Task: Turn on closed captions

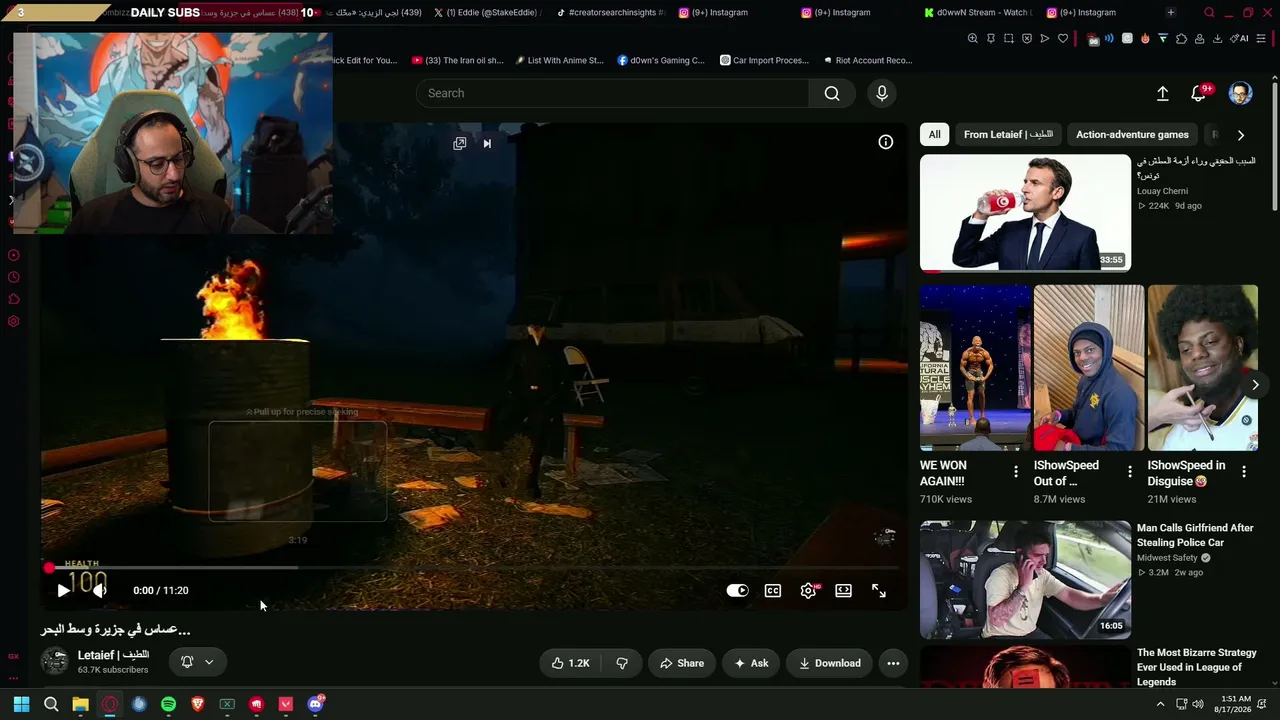Action: 773,591
